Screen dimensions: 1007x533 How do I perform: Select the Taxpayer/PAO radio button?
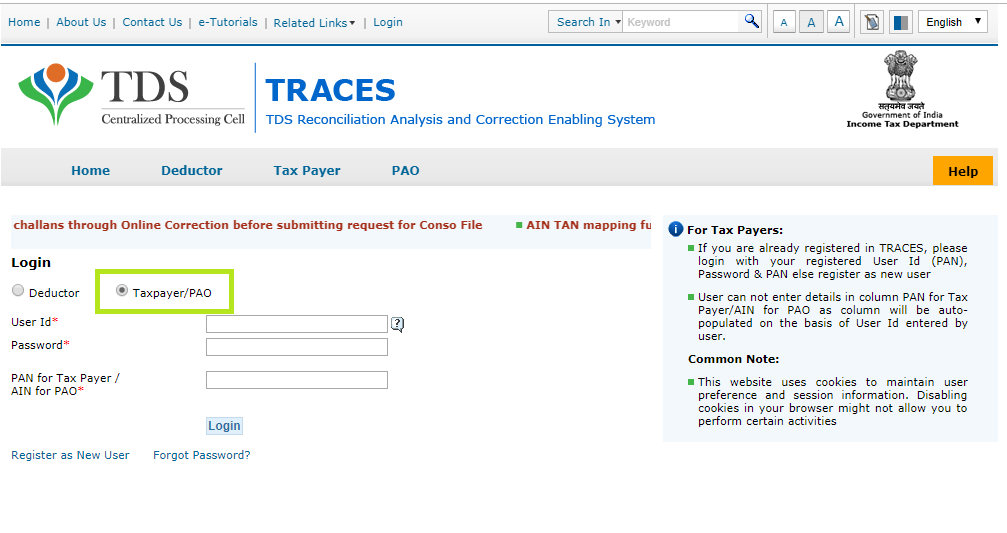pyautogui.click(x=121, y=291)
